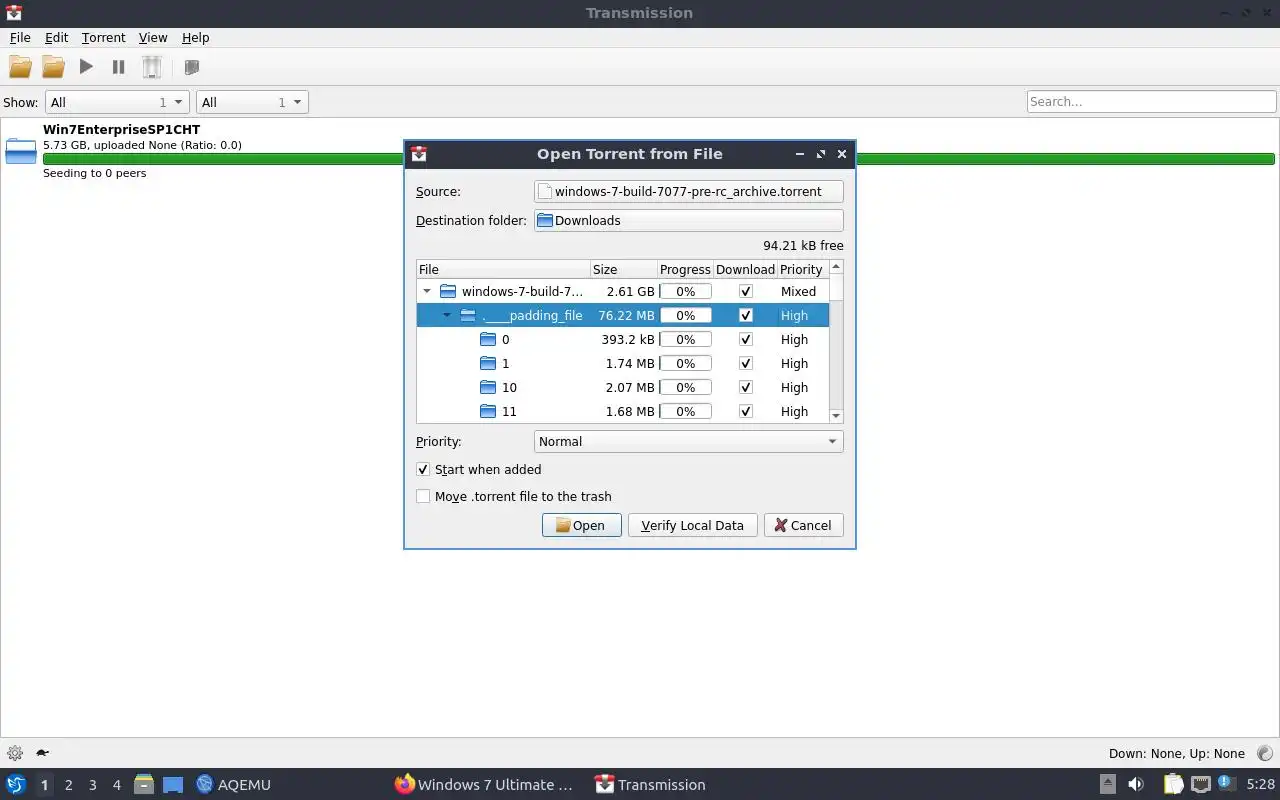The width and height of the screenshot is (1280, 800).
Task: Open the Destination folder Downloads chooser
Action: click(688, 220)
